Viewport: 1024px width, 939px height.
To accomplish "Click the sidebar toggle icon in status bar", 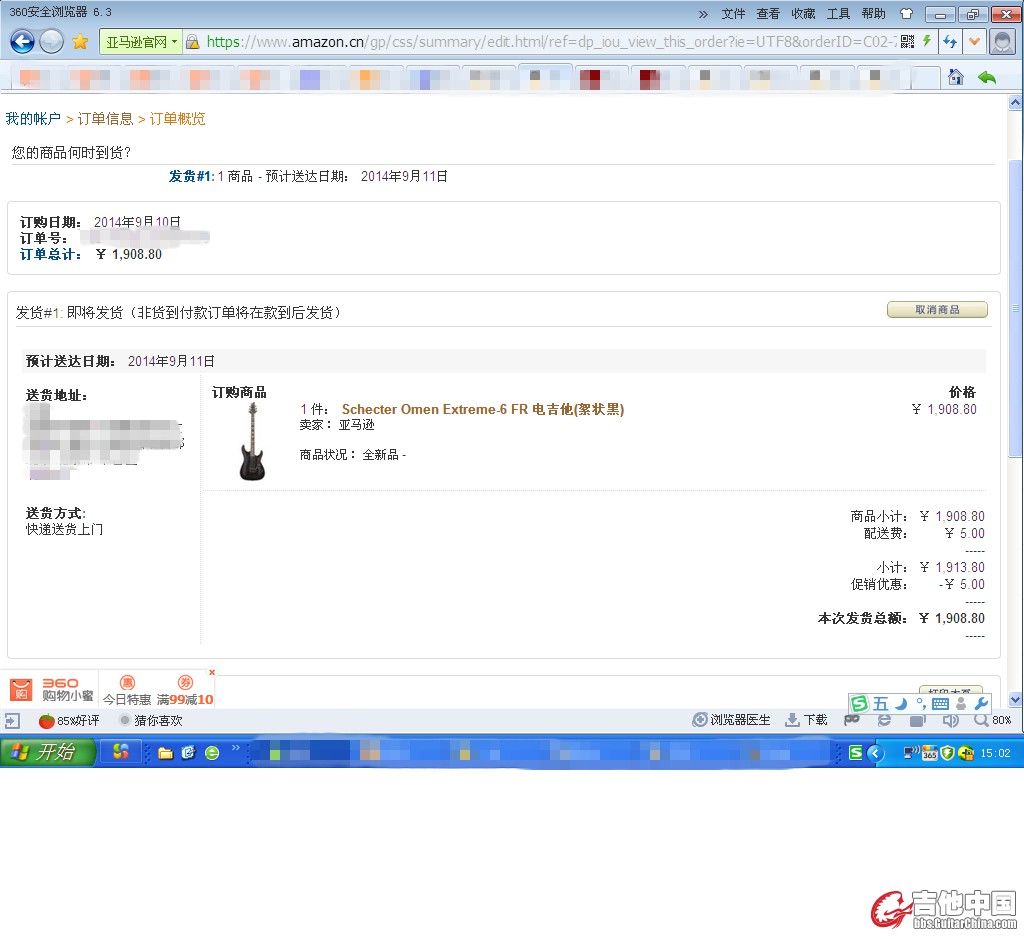I will pos(12,721).
